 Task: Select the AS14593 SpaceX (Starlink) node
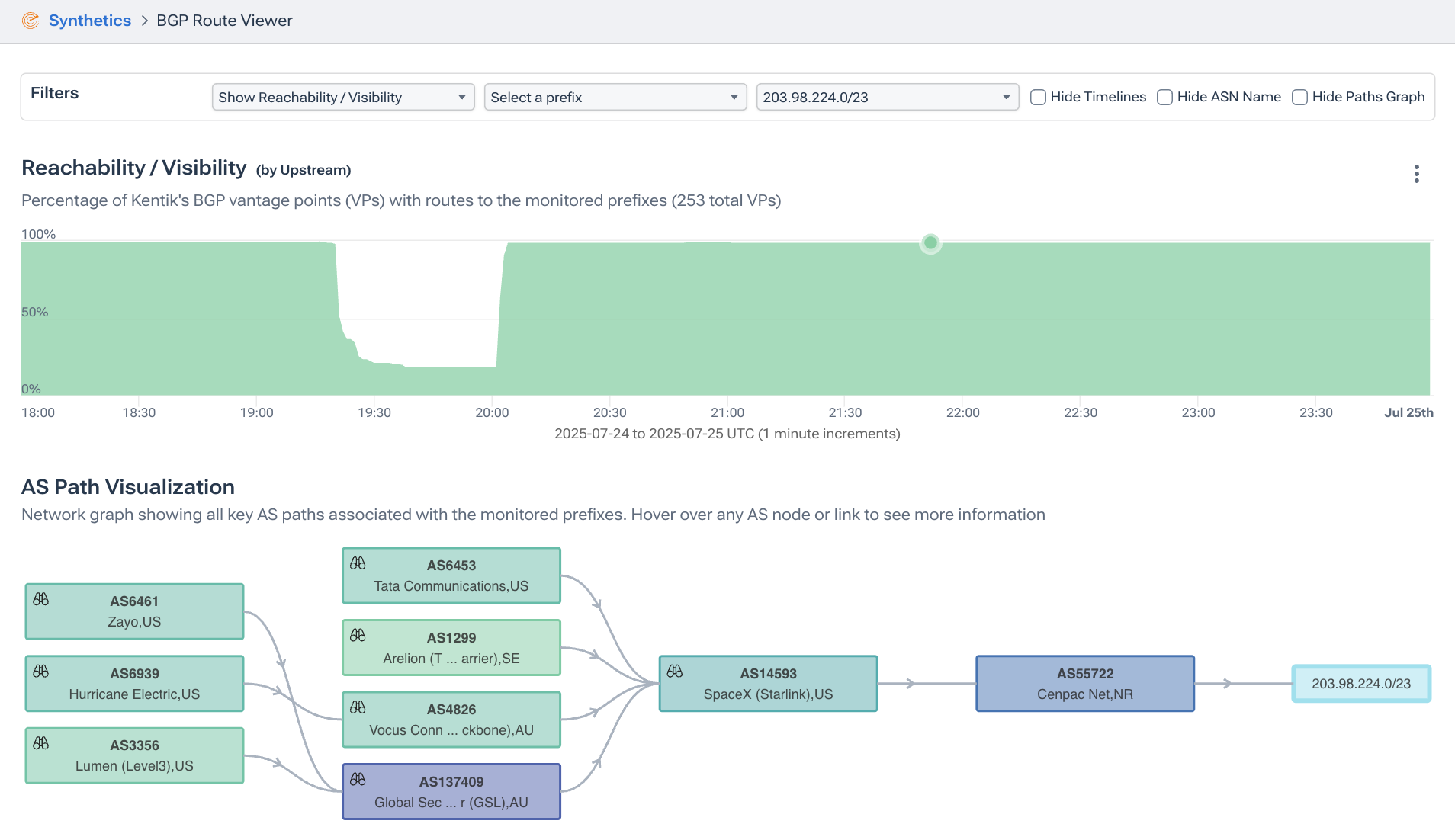[x=768, y=684]
